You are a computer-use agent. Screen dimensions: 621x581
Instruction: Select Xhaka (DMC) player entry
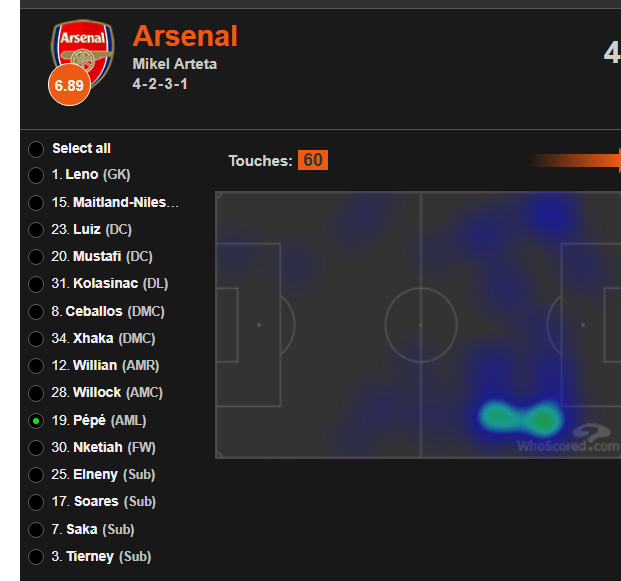pos(36,339)
